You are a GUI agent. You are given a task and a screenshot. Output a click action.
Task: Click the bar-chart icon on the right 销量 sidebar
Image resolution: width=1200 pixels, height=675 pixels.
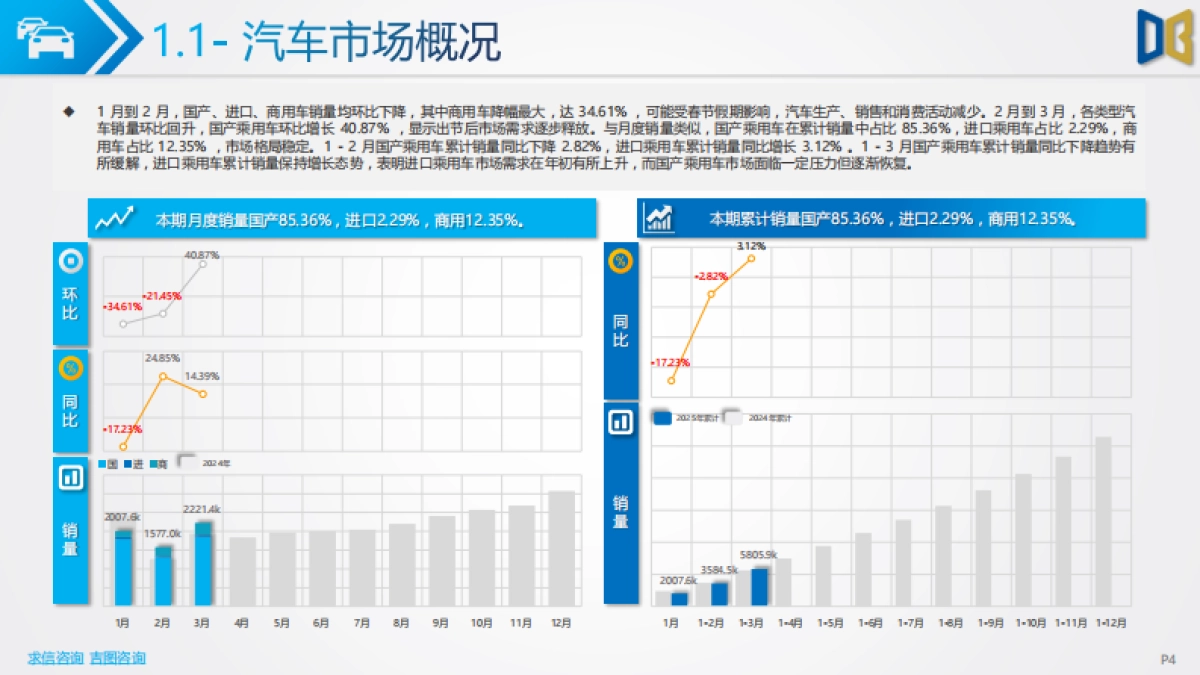point(621,423)
